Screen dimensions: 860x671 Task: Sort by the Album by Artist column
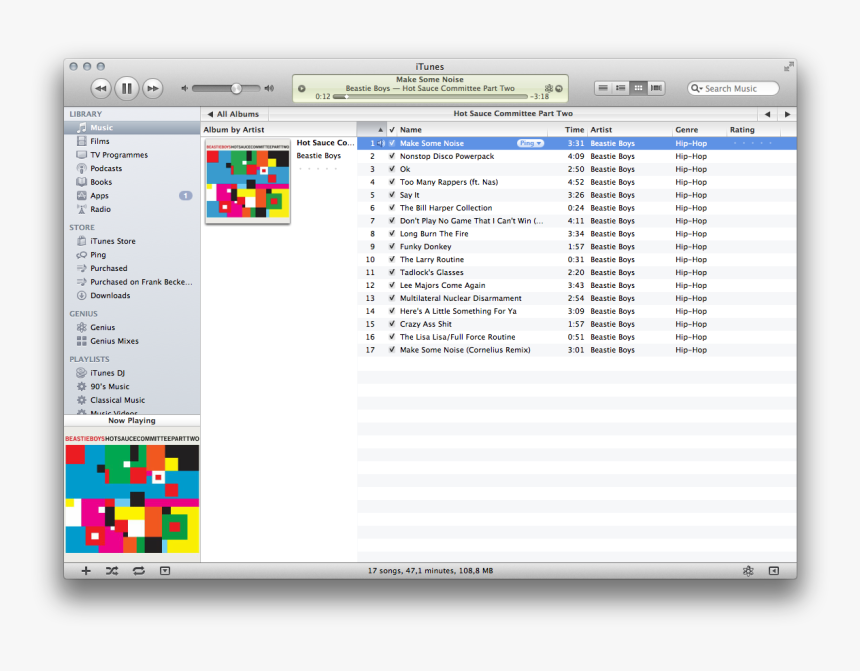(x=279, y=129)
